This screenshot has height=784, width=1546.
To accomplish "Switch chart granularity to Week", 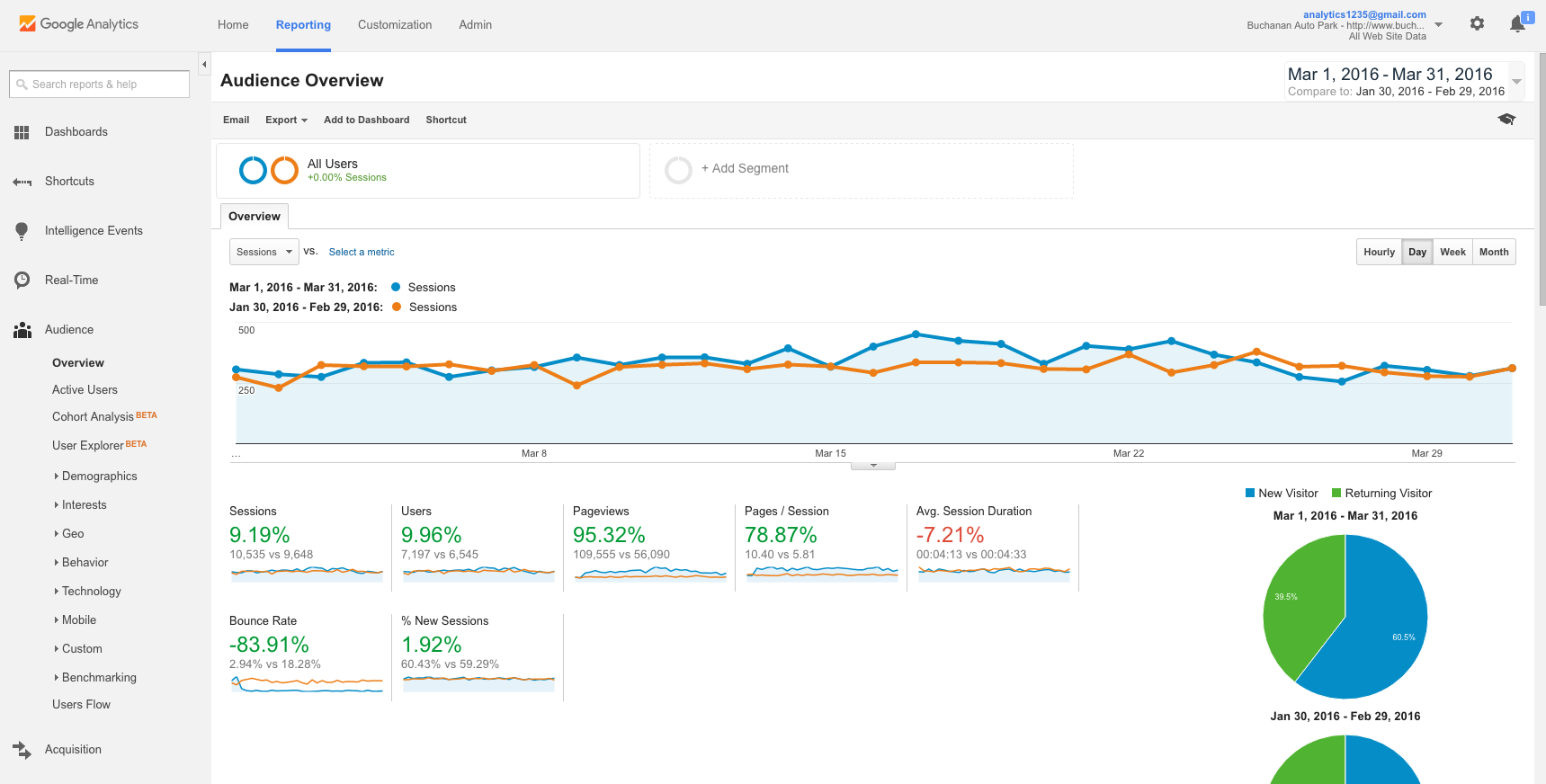I will click(1452, 252).
